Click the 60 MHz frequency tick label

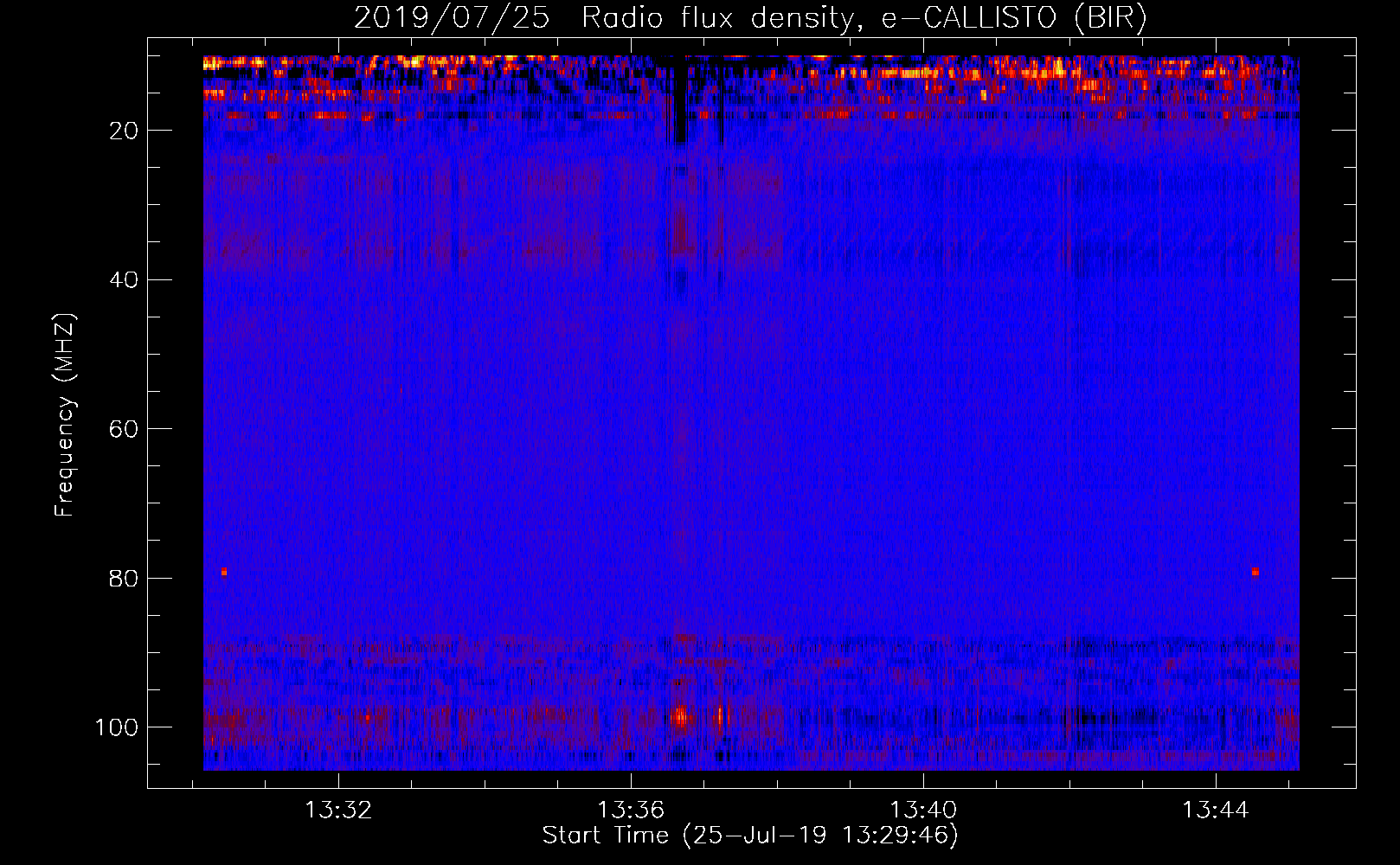125,429
